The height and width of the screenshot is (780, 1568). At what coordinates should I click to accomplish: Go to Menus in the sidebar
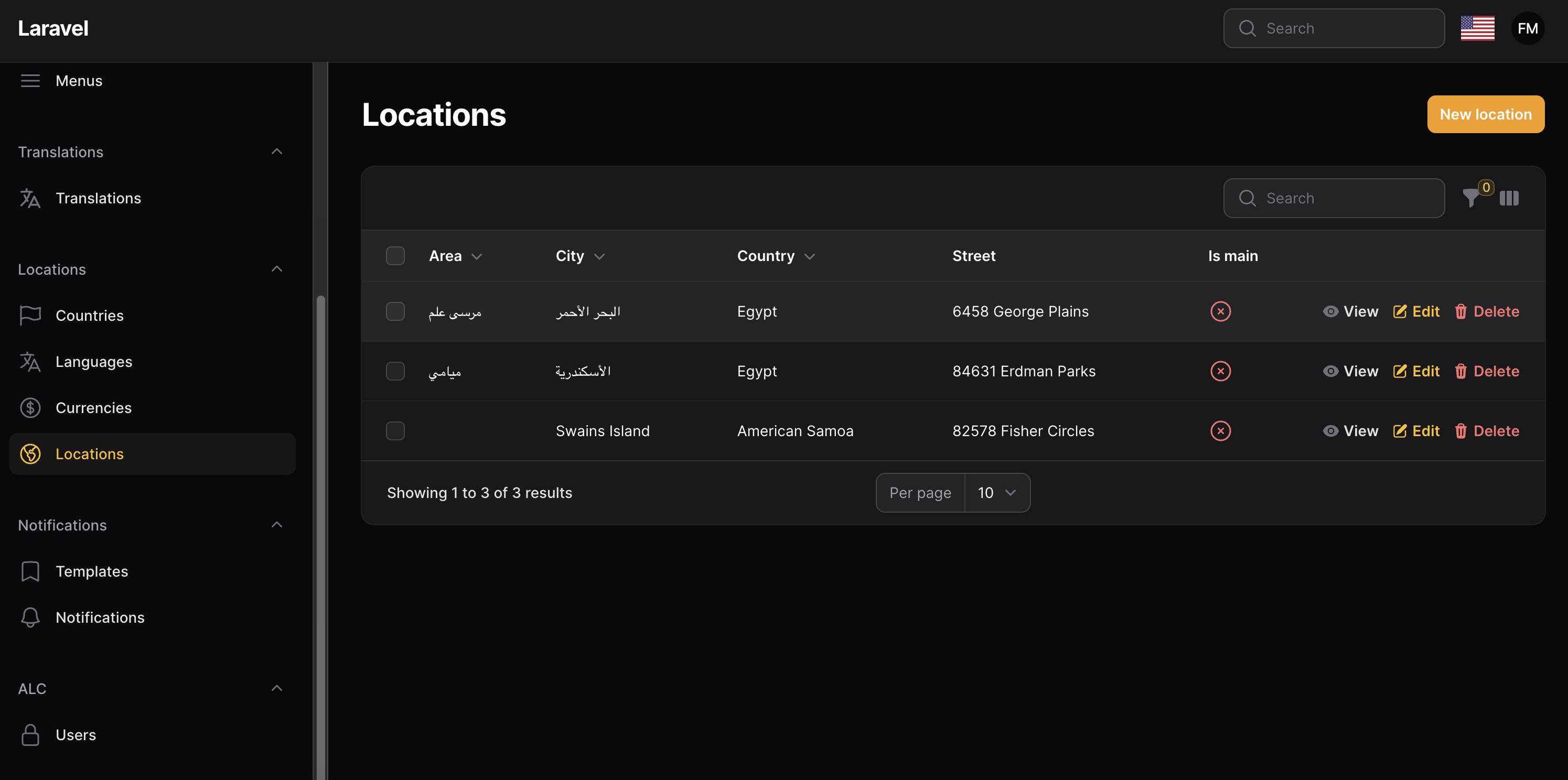(x=79, y=80)
